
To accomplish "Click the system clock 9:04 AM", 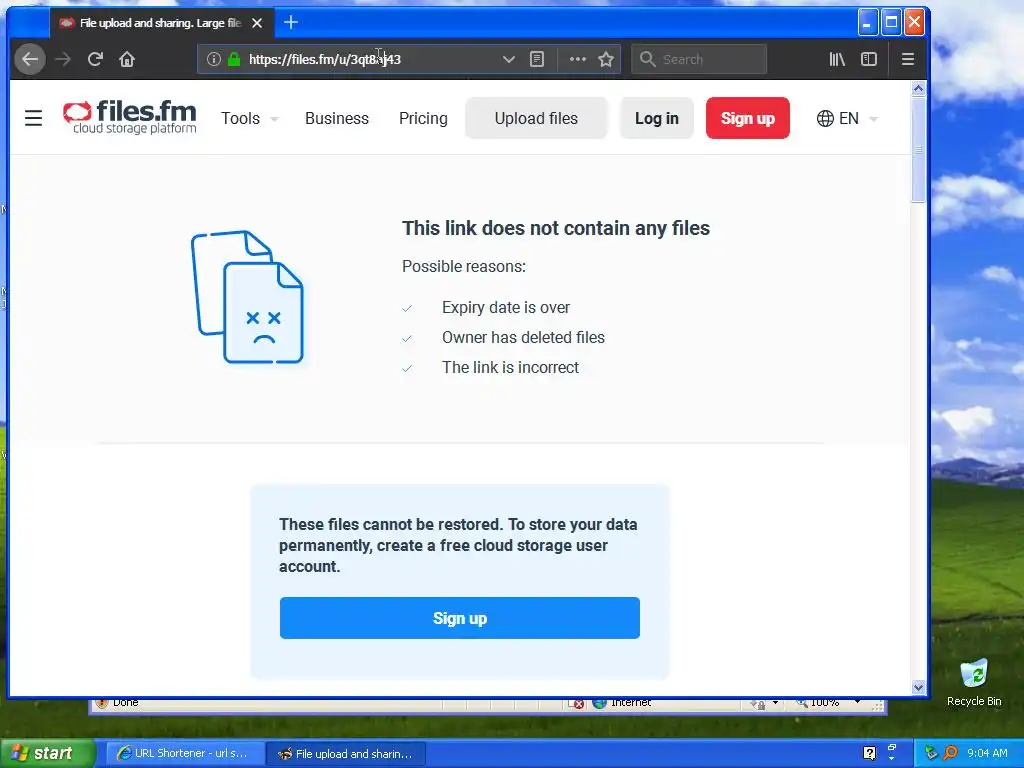I will (x=987, y=753).
